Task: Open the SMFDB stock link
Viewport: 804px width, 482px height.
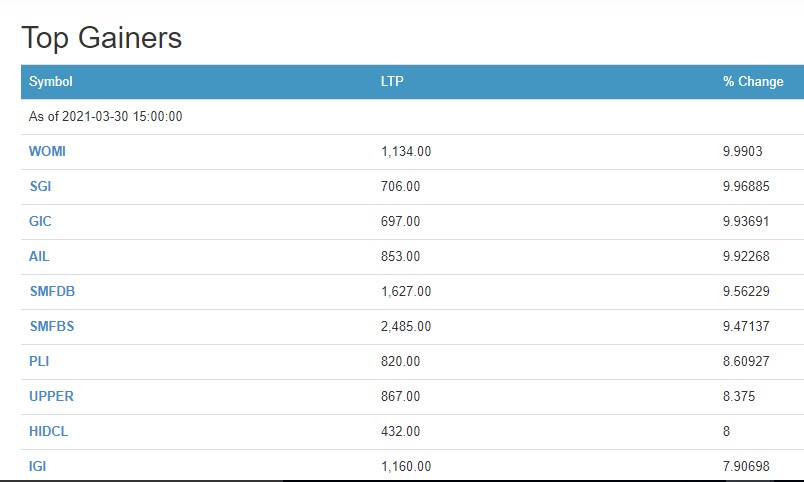Action: pos(52,291)
